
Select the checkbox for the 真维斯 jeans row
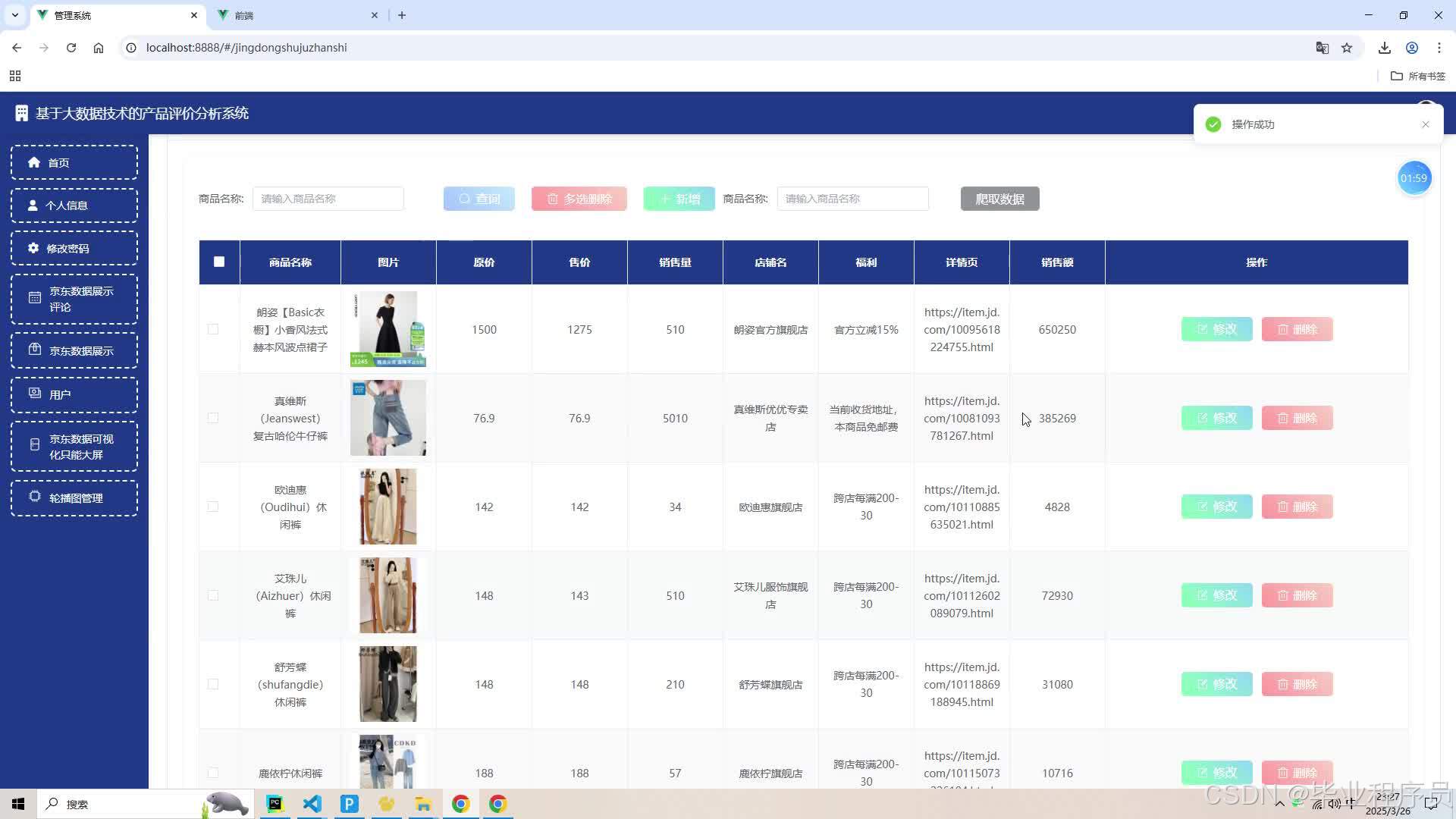coord(213,418)
